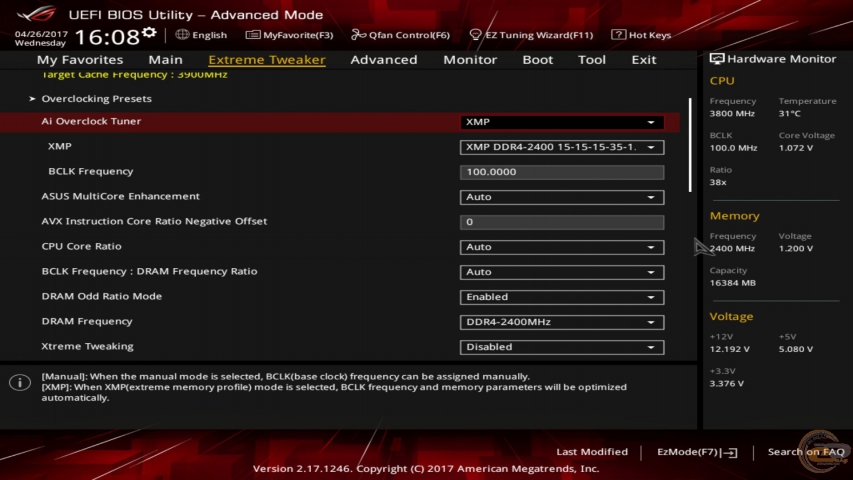The width and height of the screenshot is (853, 480).
Task: Select the Xtreme Tweaking label
Action: click(87, 347)
